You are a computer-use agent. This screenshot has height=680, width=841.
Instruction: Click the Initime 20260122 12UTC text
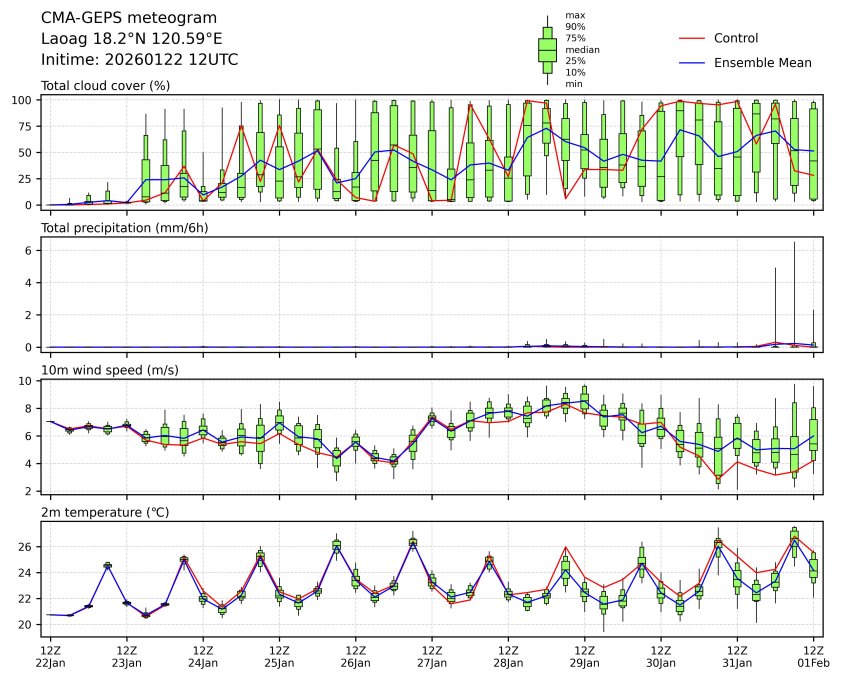(x=139, y=60)
